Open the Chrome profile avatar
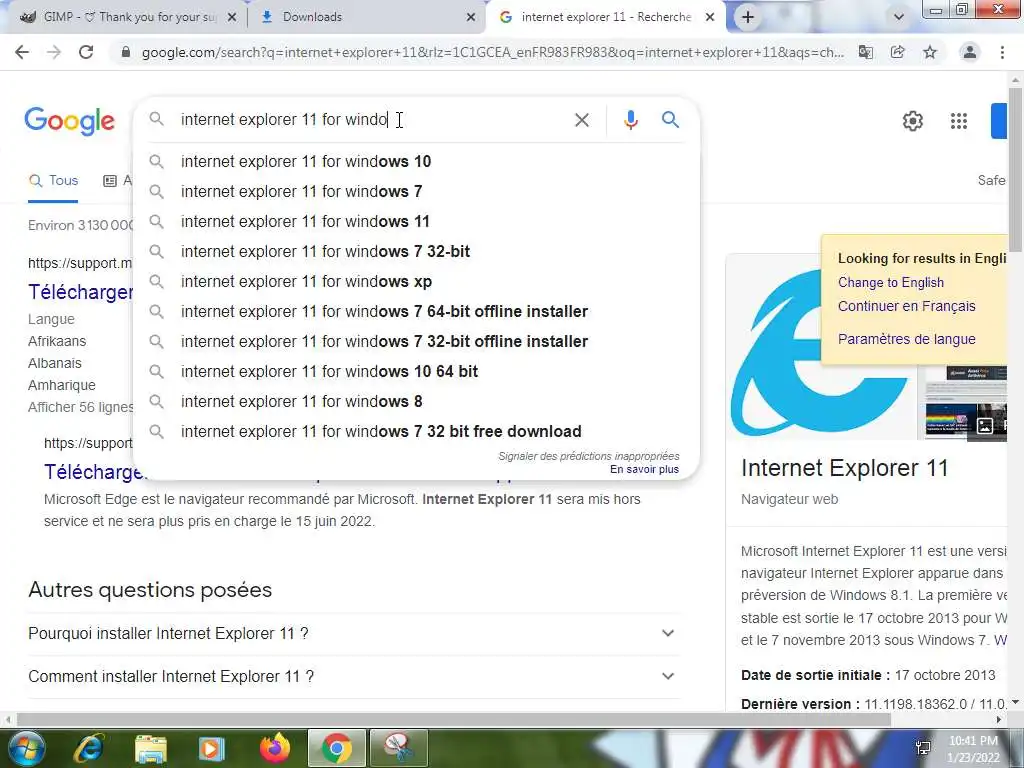The image size is (1024, 768). click(x=970, y=52)
